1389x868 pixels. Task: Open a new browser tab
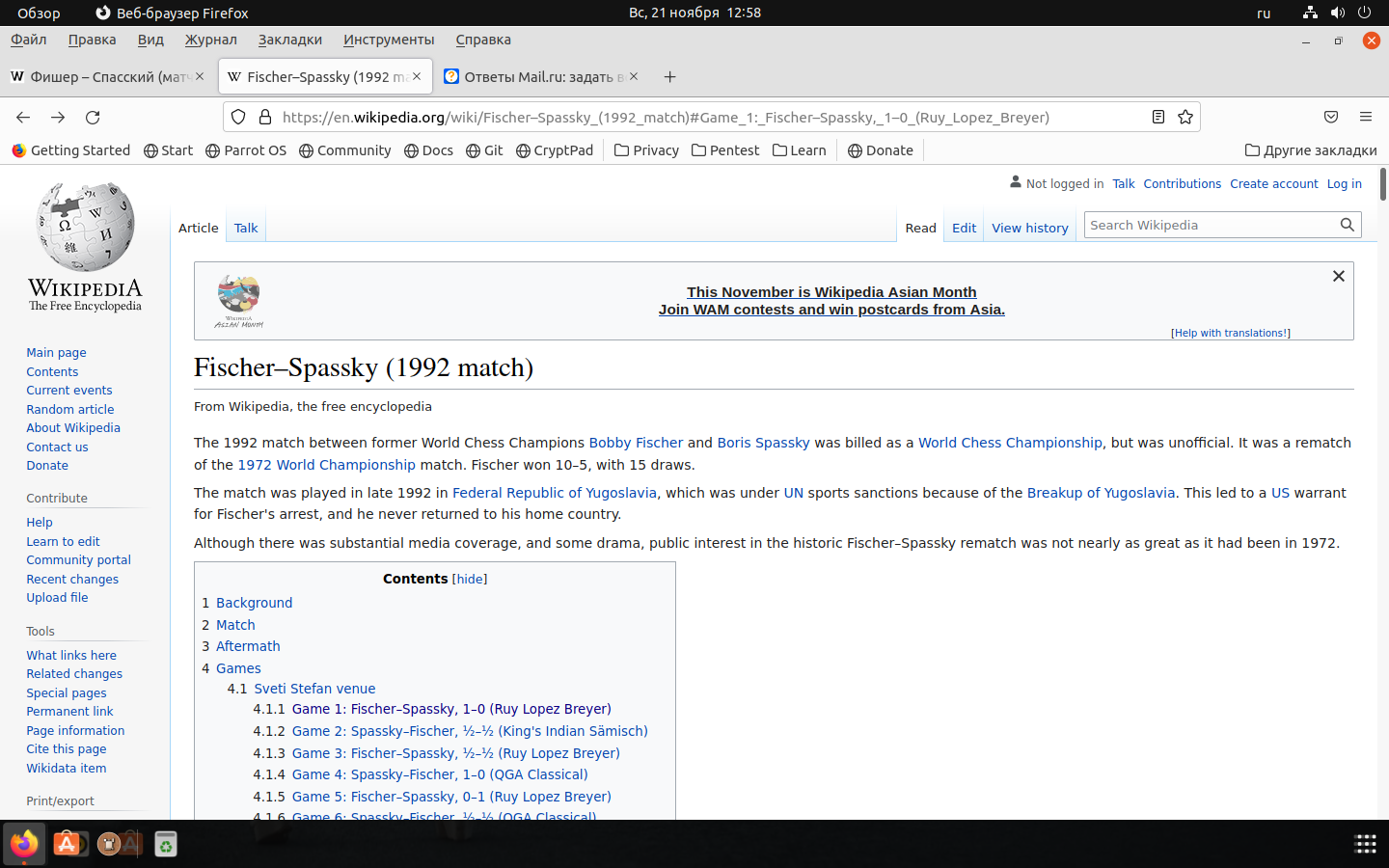coord(669,76)
